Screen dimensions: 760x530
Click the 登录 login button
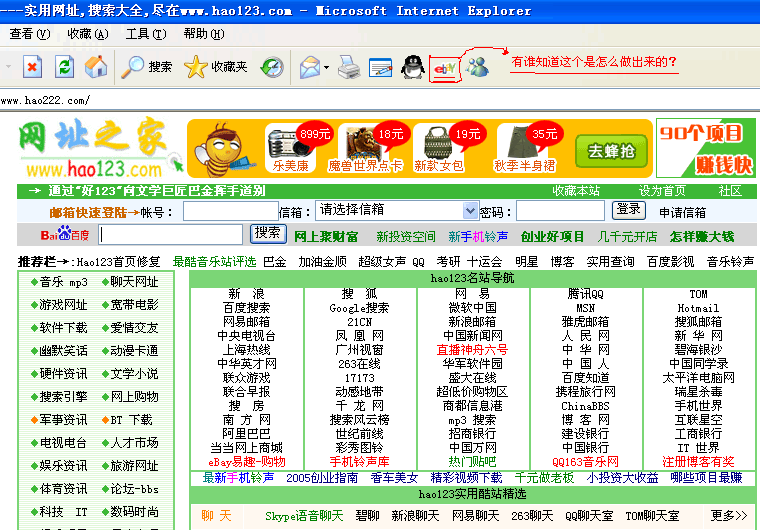tap(629, 210)
